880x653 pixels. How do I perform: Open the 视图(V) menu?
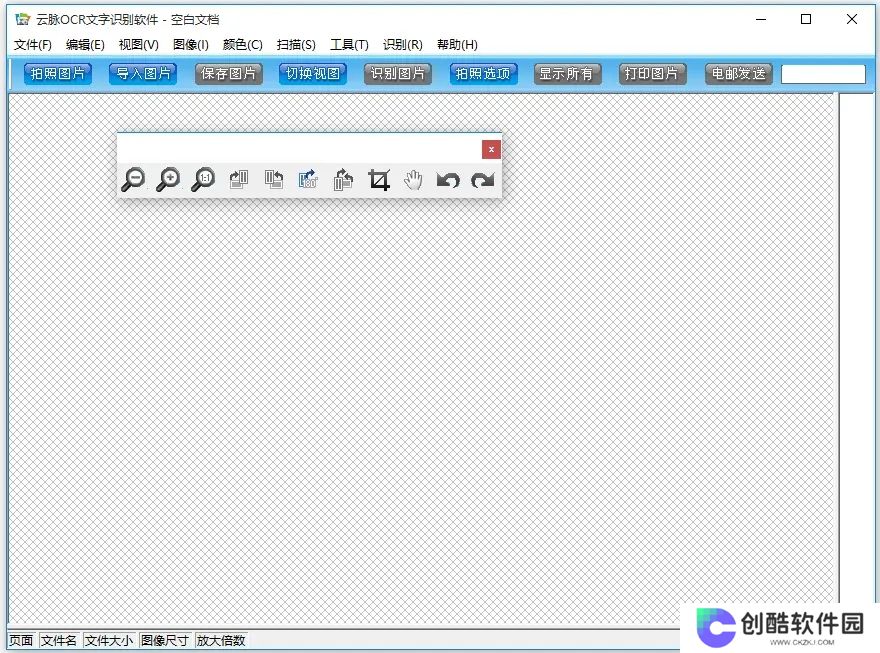click(139, 45)
